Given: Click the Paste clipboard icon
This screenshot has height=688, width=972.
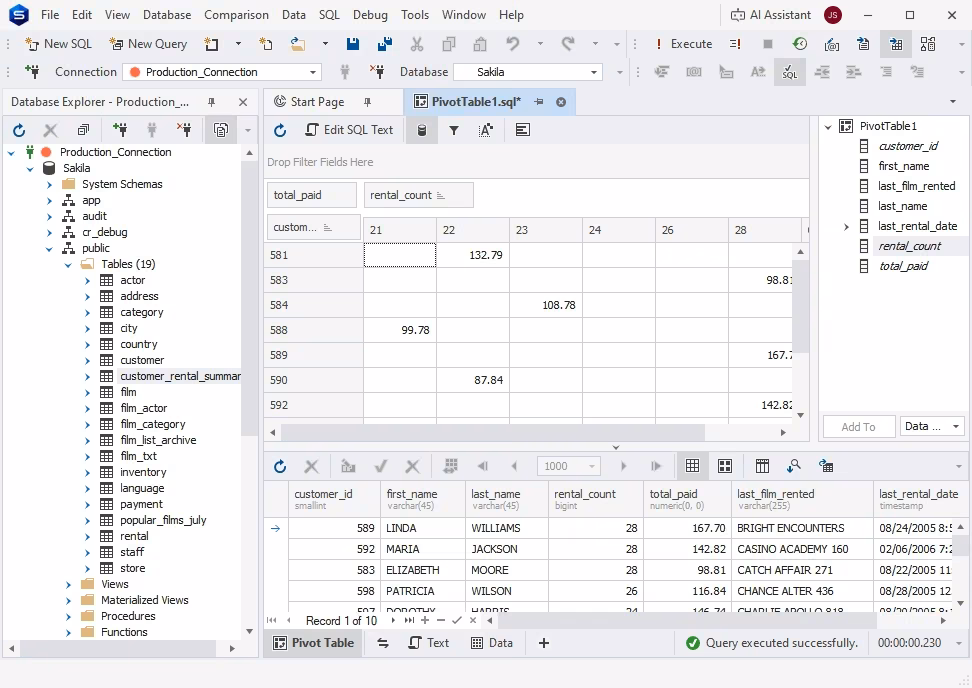Looking at the screenshot, I should (x=480, y=44).
